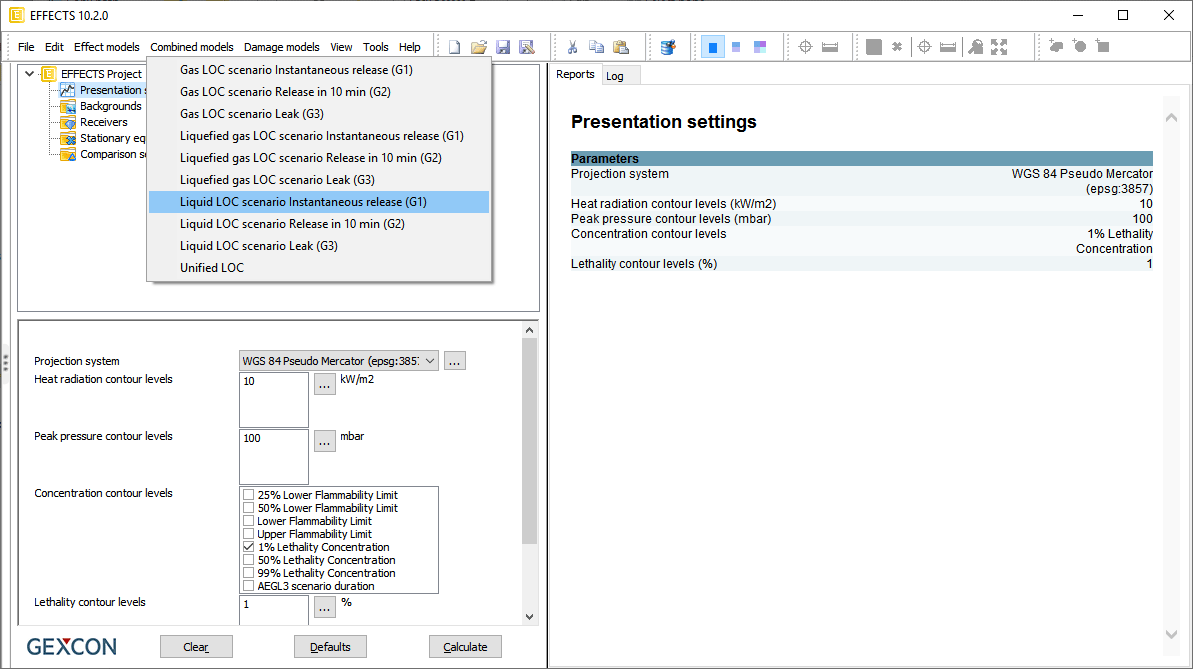Click the New project blank page icon
The width and height of the screenshot is (1193, 669).
point(455,47)
